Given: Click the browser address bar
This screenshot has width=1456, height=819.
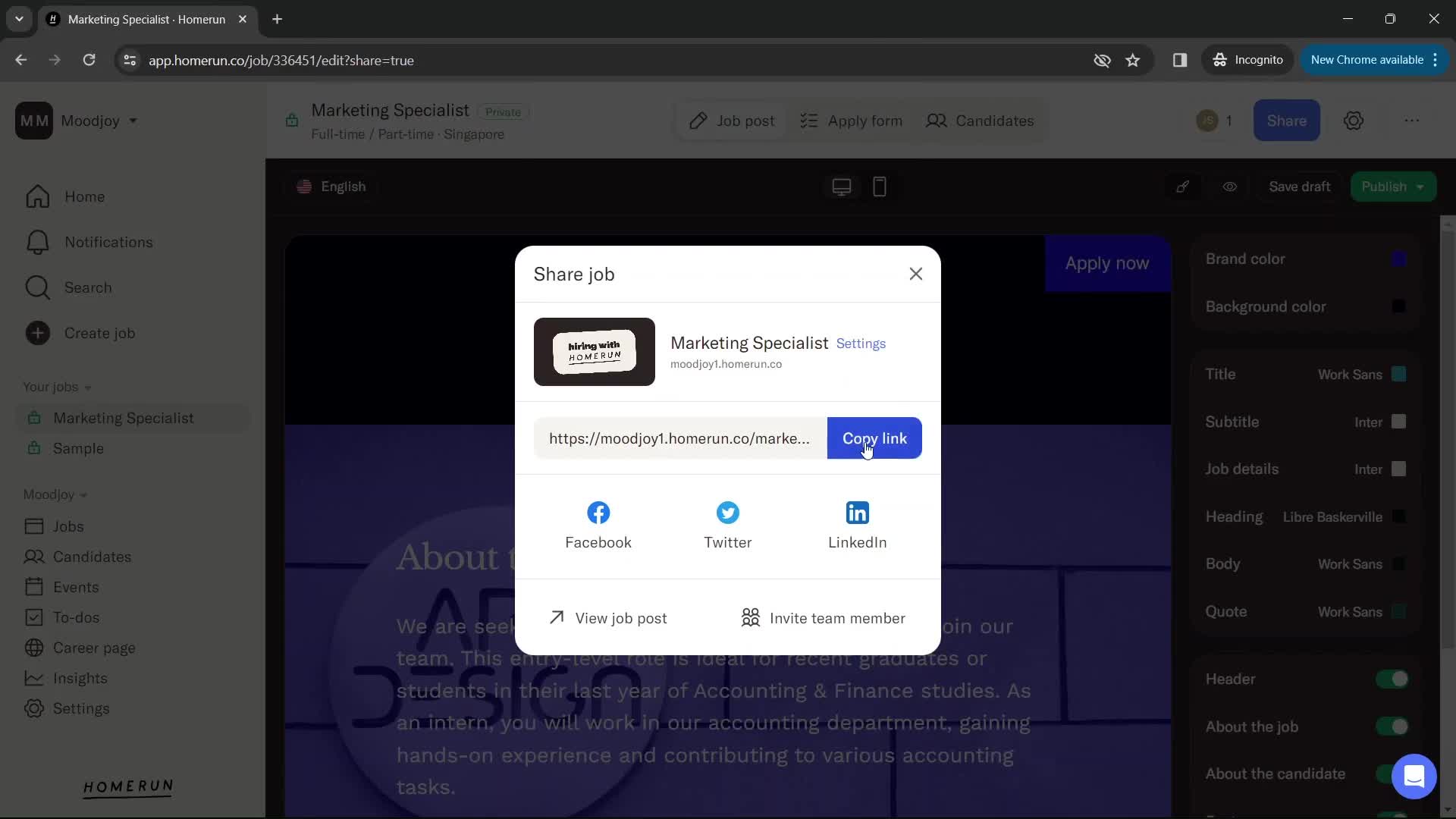Looking at the screenshot, I should (607, 60).
